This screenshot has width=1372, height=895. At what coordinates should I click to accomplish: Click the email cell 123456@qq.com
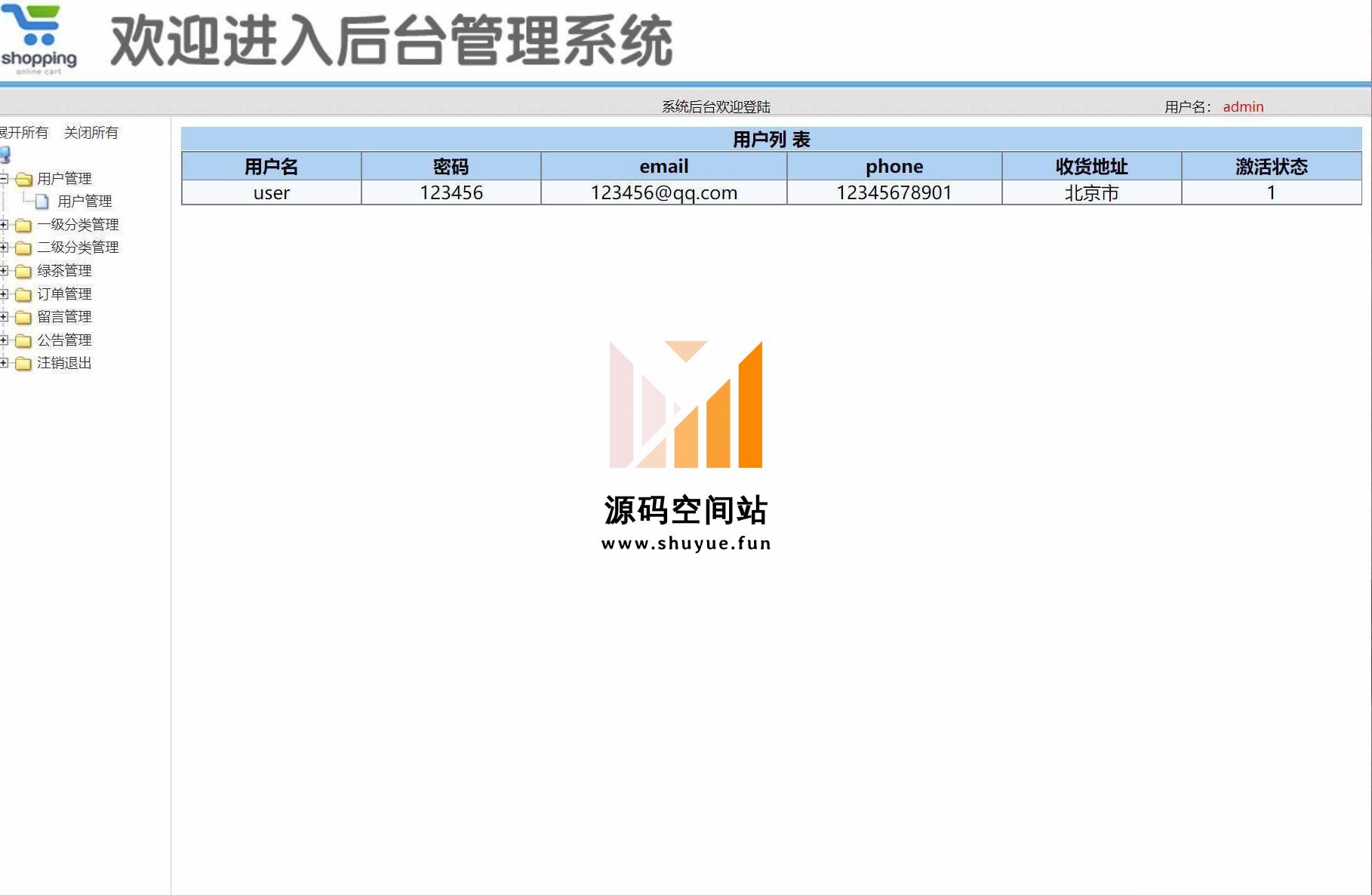[664, 192]
